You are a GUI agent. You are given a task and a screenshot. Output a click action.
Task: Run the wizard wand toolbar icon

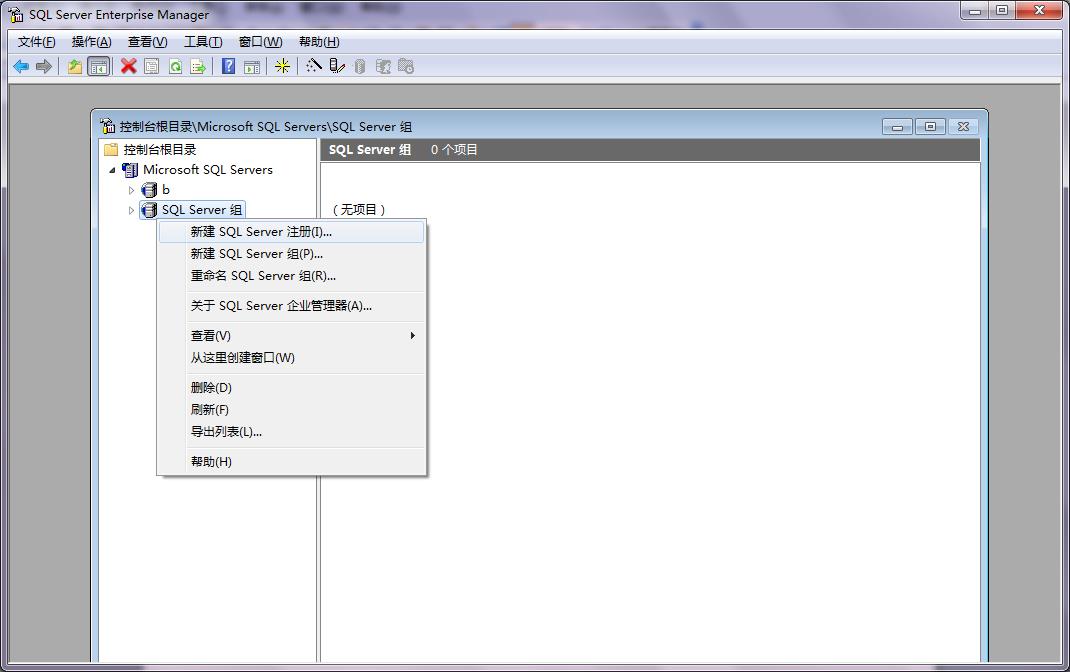313,66
